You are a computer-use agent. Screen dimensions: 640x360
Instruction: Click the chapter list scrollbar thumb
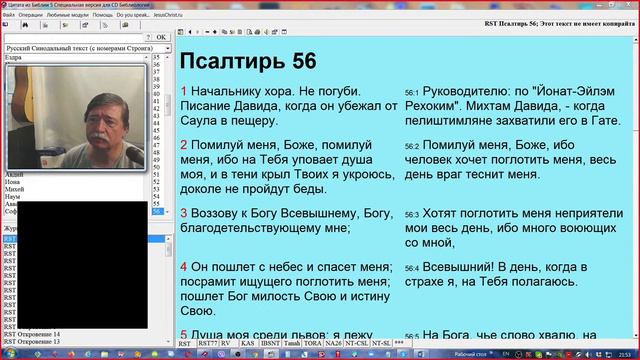click(x=167, y=105)
